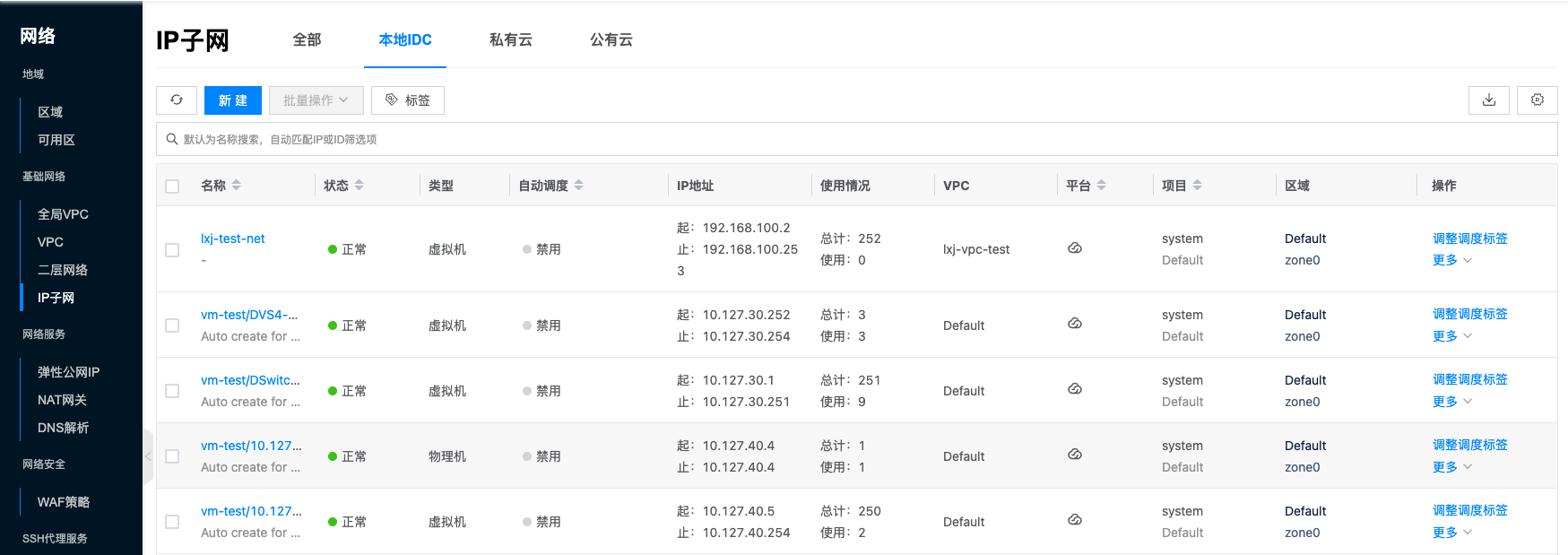Image resolution: width=1568 pixels, height=555 pixels.
Task: Sort by 项目 column sort arrows
Action: pos(1197,186)
